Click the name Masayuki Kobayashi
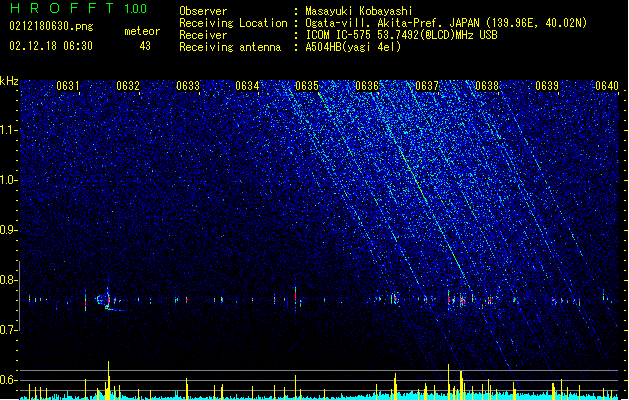 coord(359,11)
